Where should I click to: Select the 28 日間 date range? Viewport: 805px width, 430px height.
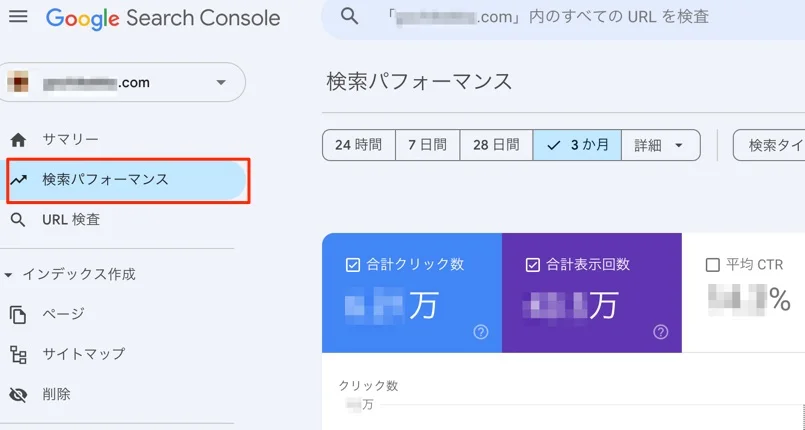tap(496, 145)
